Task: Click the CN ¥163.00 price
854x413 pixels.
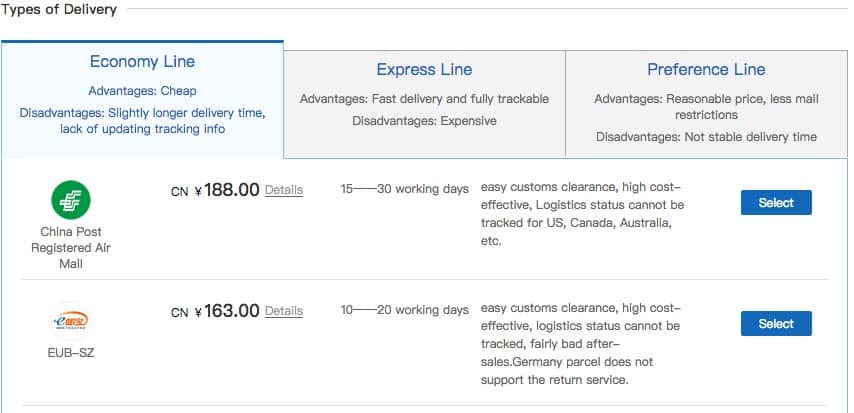Action: [x=215, y=311]
